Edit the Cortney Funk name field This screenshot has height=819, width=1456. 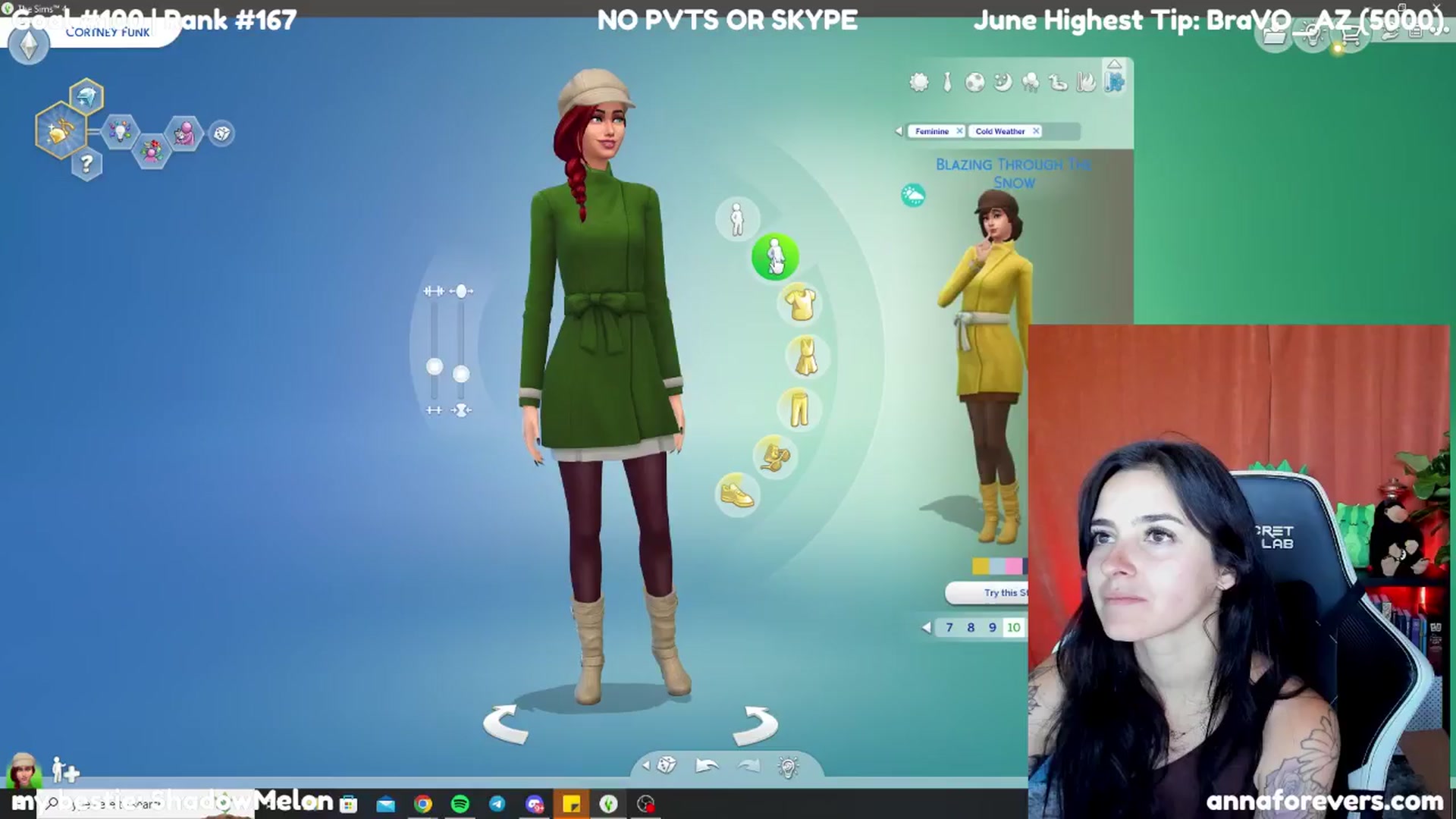(x=108, y=33)
